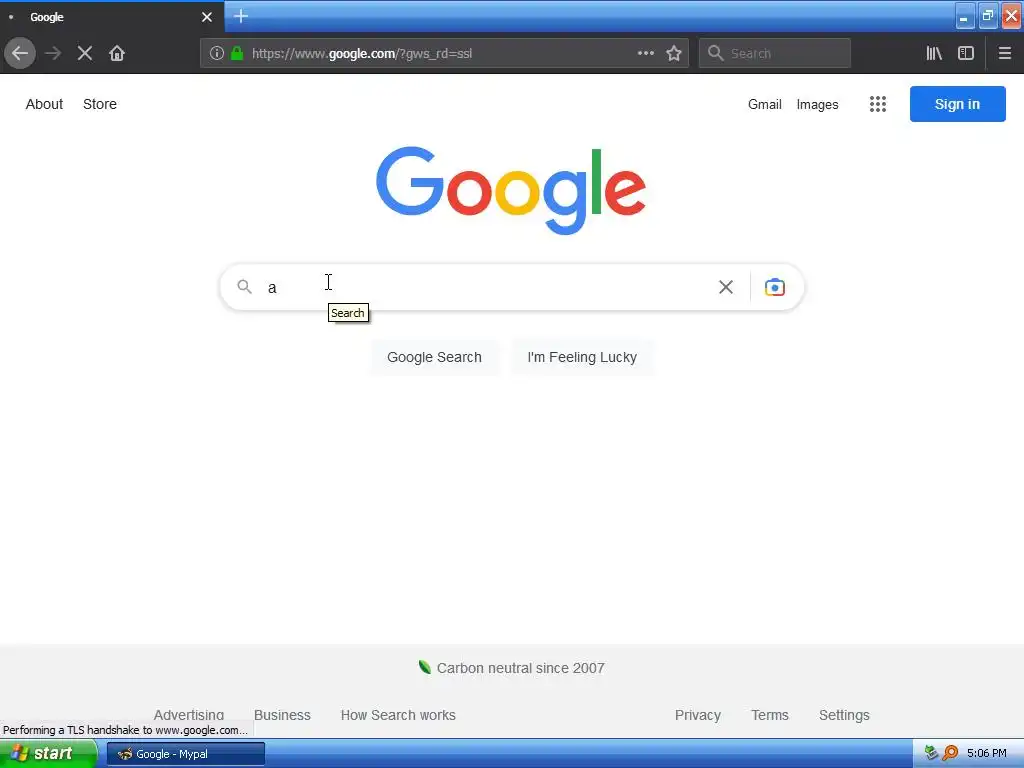The image size is (1024, 768).
Task: Click the orange magnifier tray icon
Action: (950, 753)
